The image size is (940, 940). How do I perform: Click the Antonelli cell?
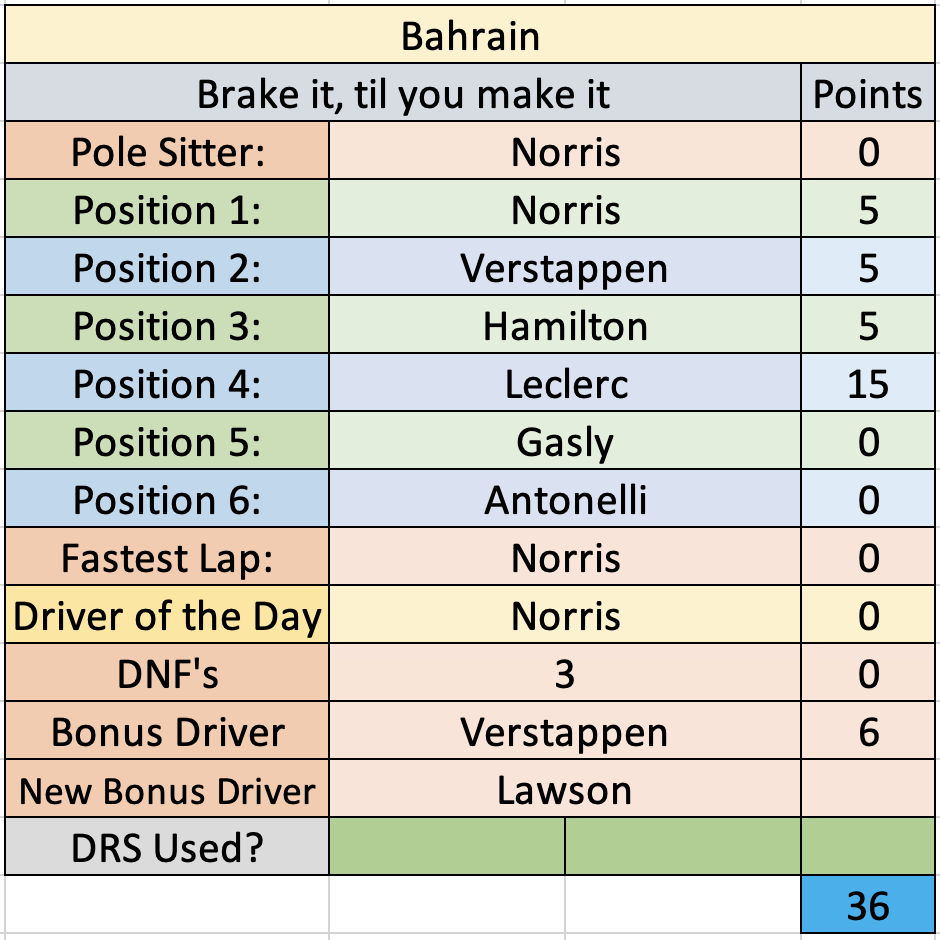coord(565,499)
